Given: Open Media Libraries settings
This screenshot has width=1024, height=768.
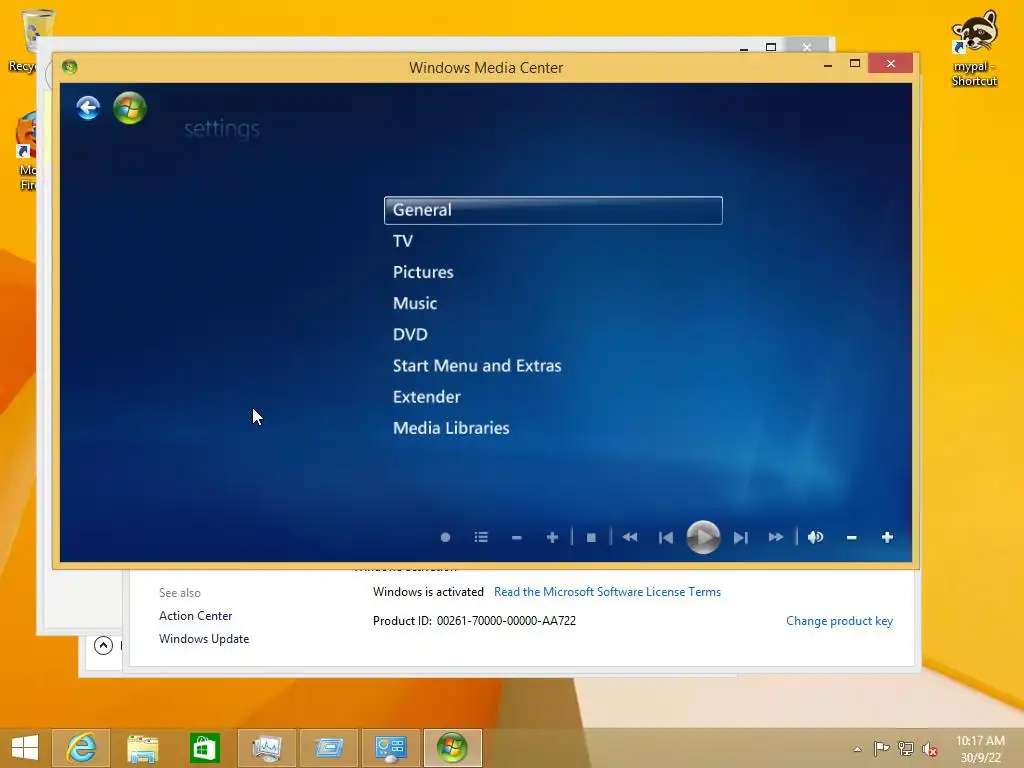Looking at the screenshot, I should click(x=451, y=428).
